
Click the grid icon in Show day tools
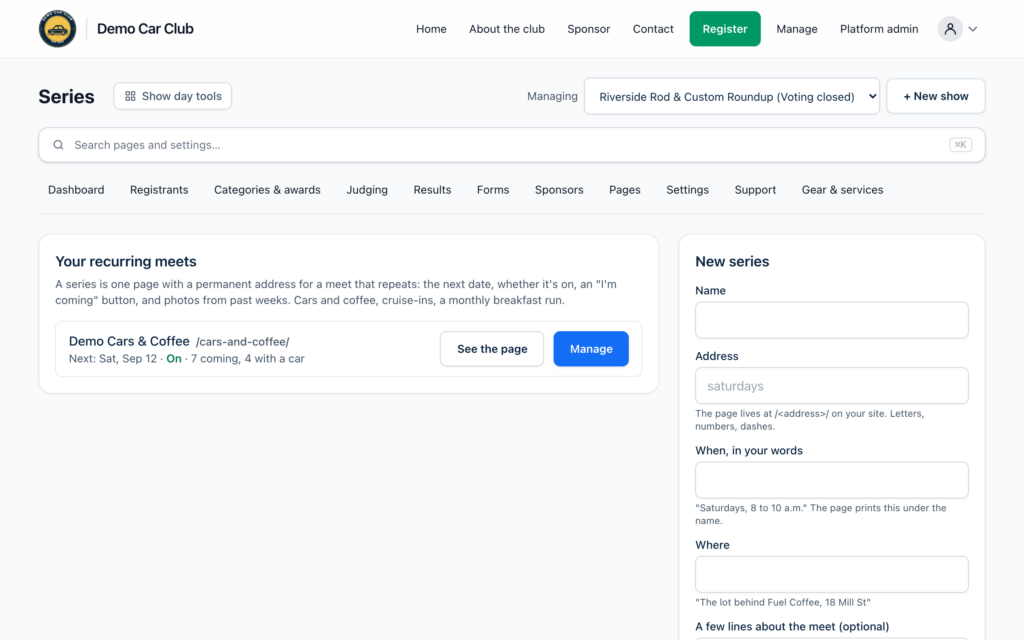click(131, 96)
